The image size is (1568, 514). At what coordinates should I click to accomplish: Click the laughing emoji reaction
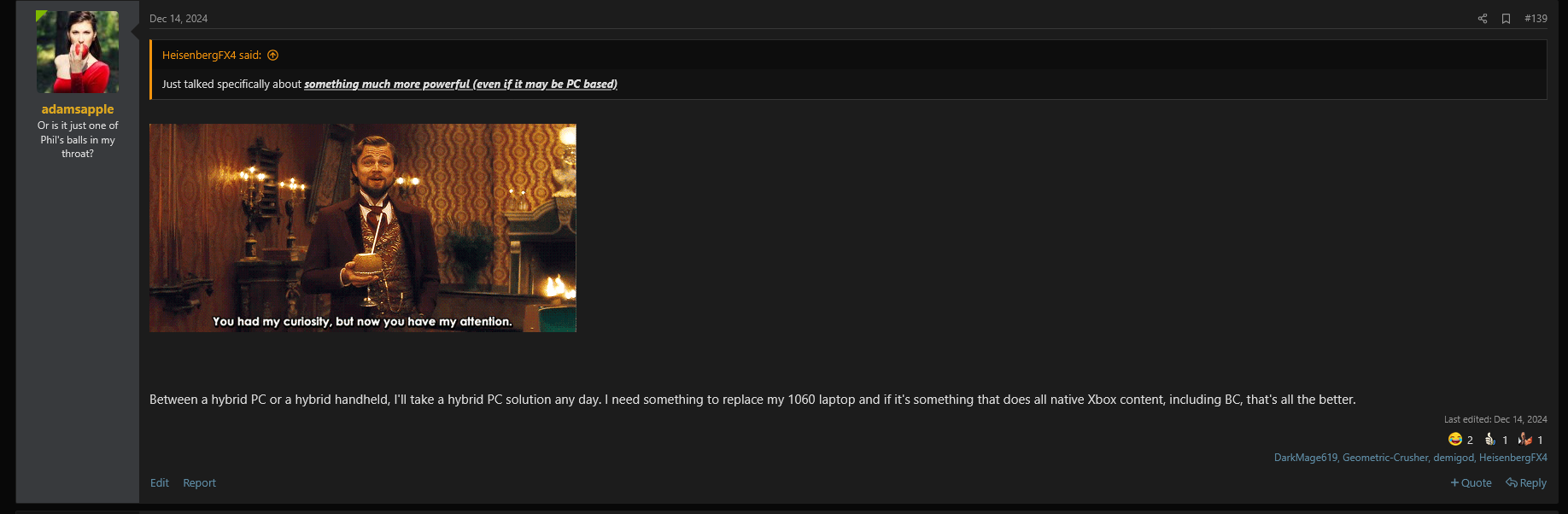tap(1455, 439)
